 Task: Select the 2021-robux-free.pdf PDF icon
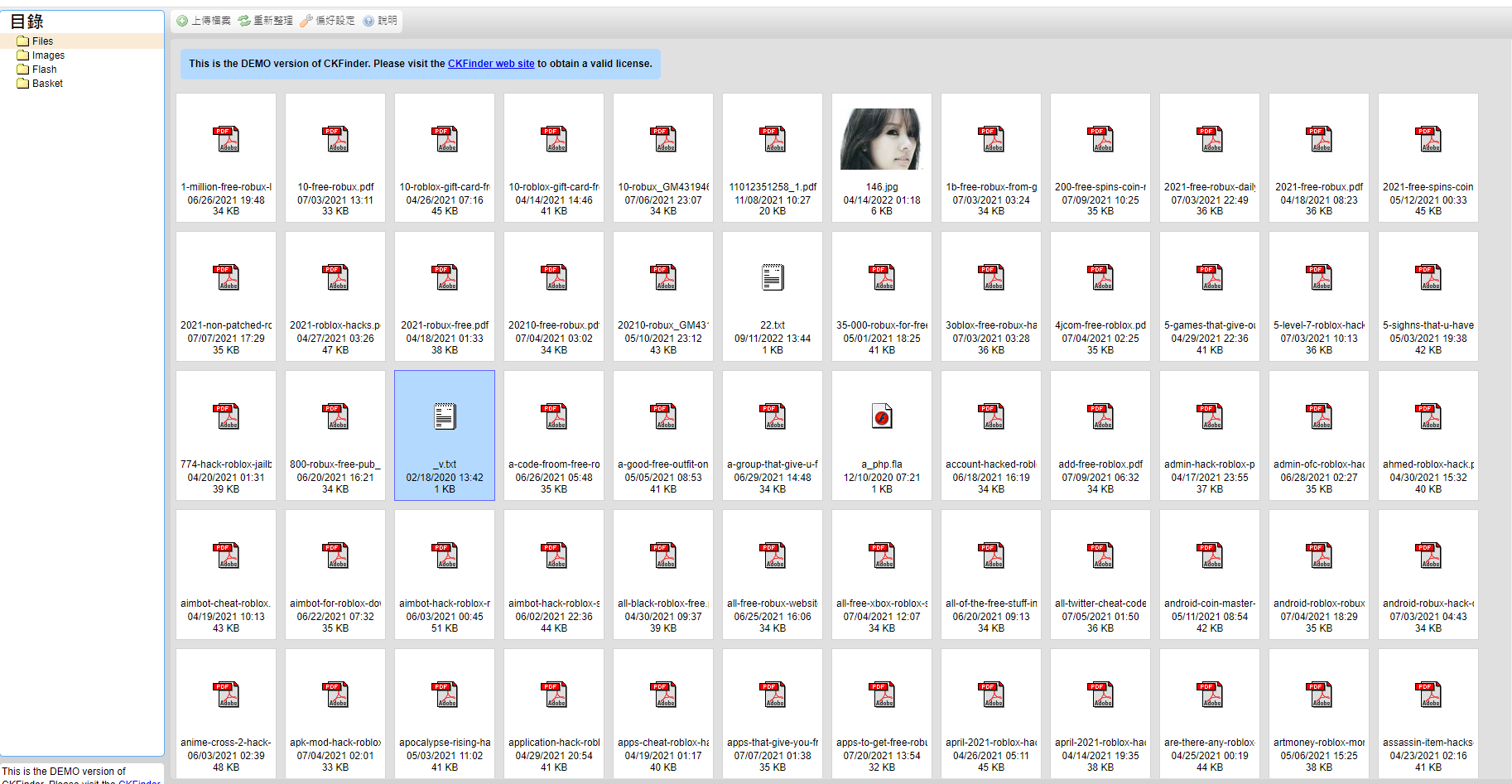pyautogui.click(x=445, y=277)
